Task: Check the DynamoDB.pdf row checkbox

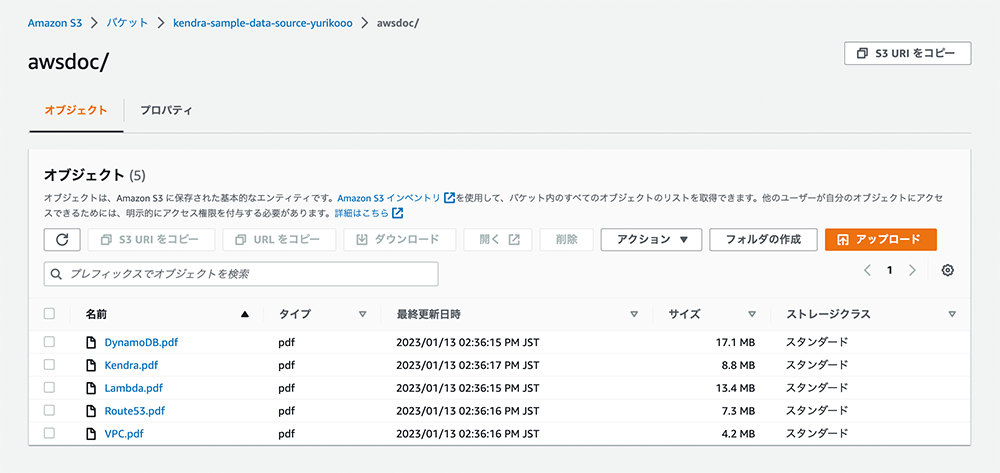Action: (49, 342)
